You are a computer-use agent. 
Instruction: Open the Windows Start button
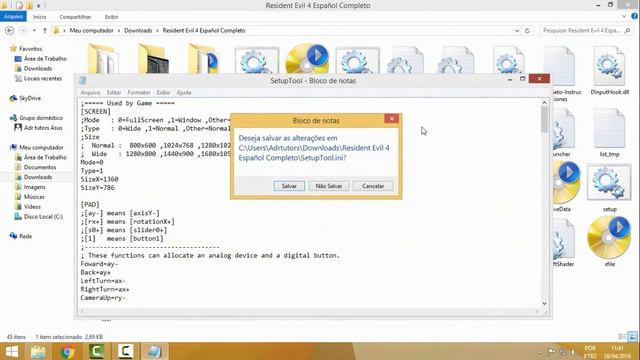(11, 351)
